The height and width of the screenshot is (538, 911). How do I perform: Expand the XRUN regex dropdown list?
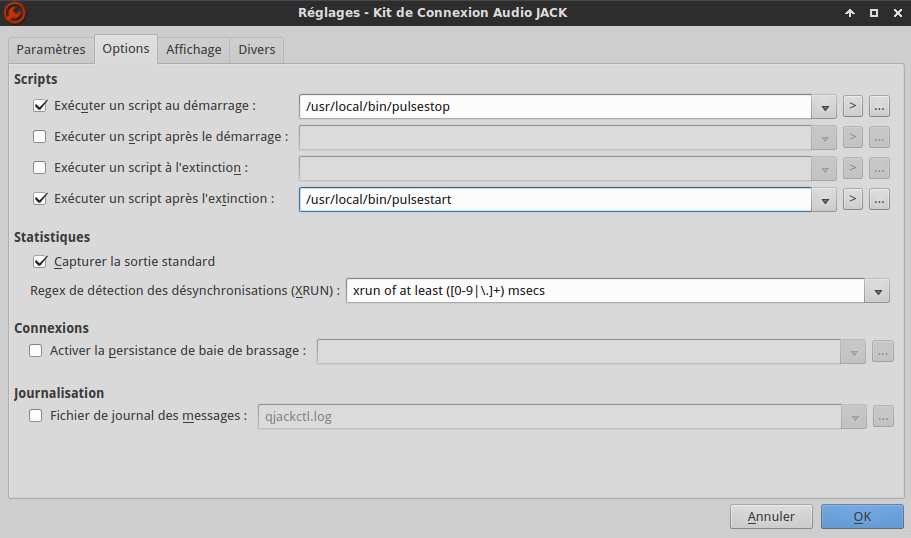point(877,291)
